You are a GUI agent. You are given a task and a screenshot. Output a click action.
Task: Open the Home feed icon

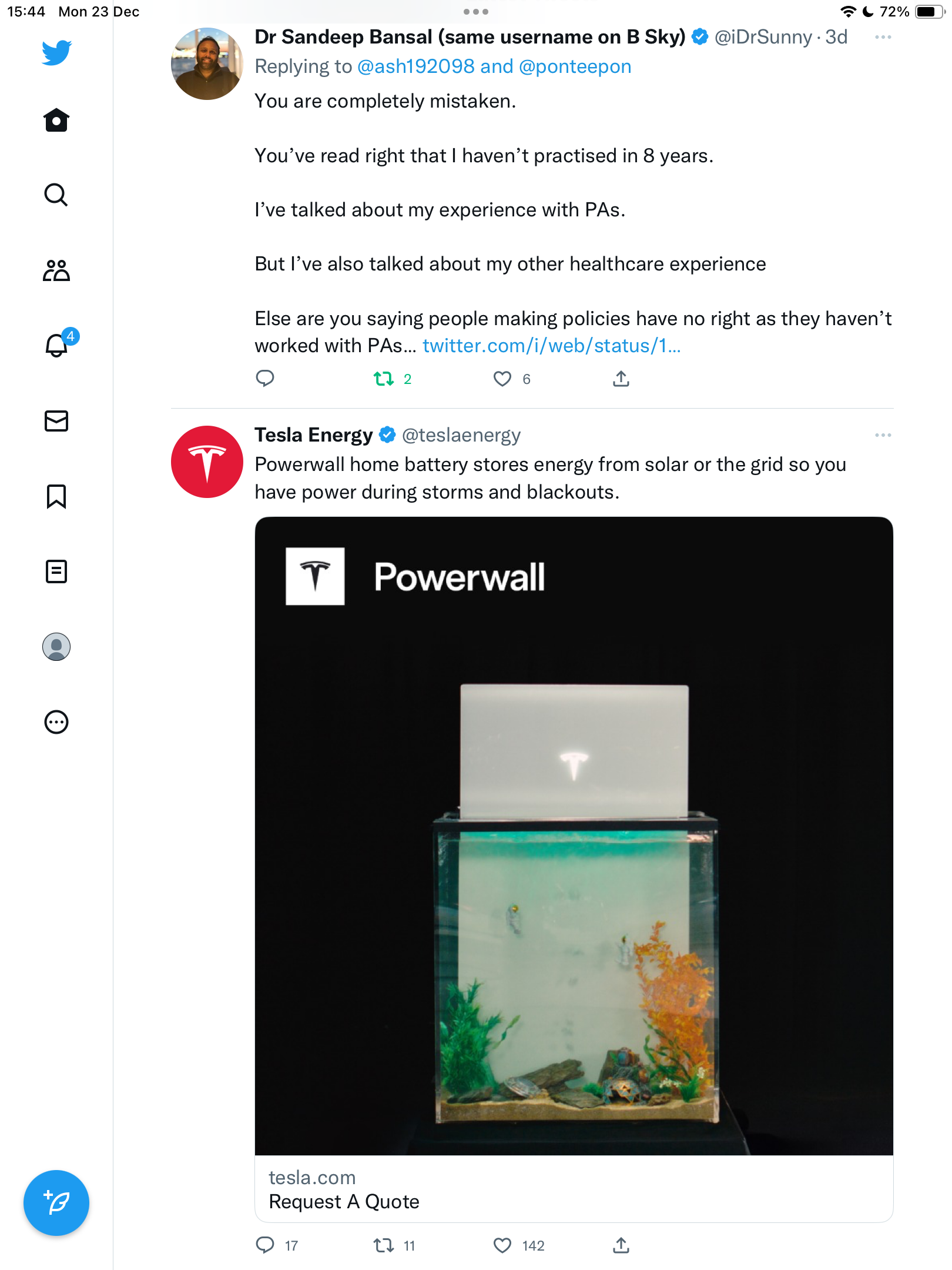click(56, 120)
